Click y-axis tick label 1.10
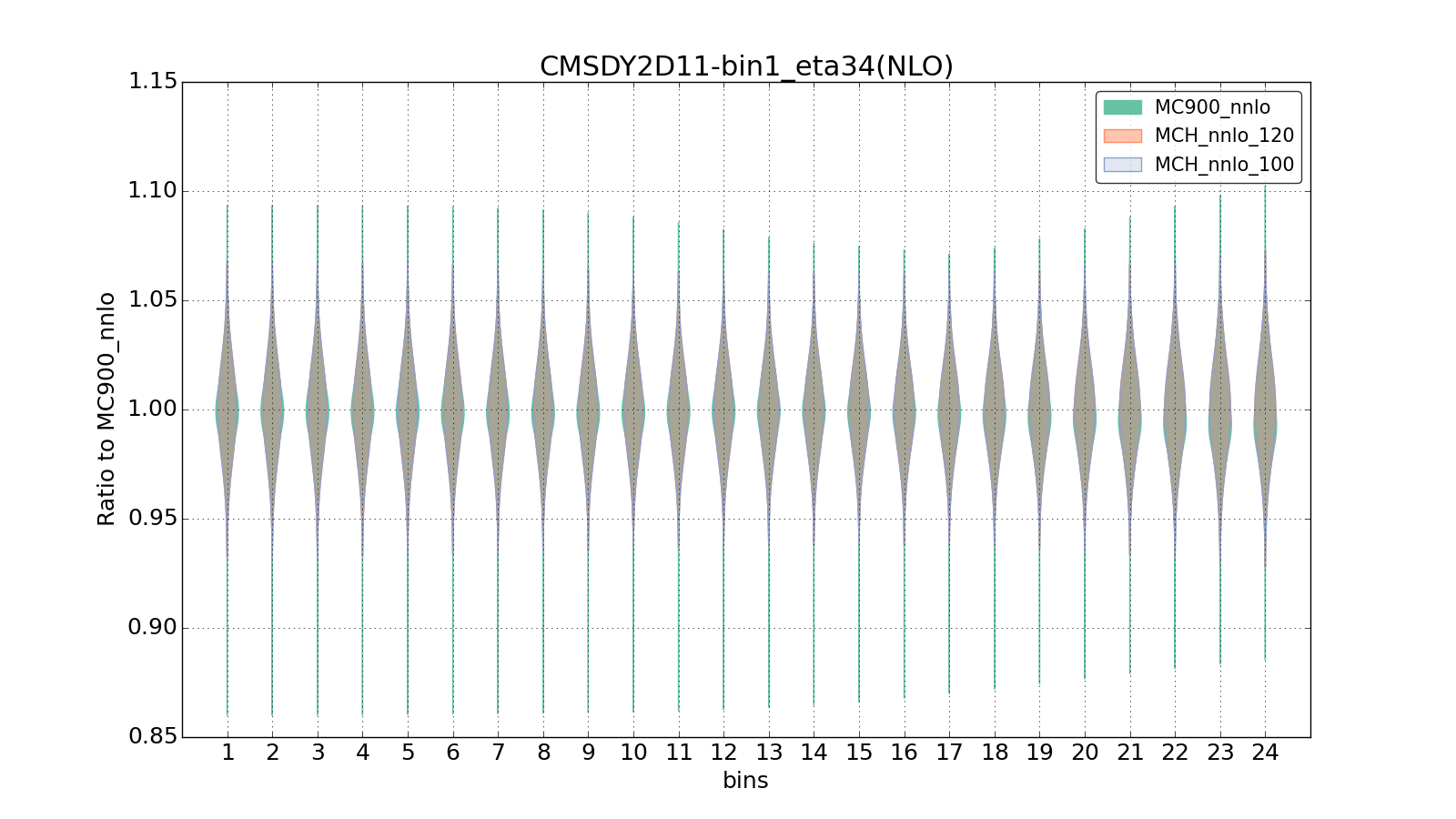Screen dimensions: 1456x819 pos(153,191)
